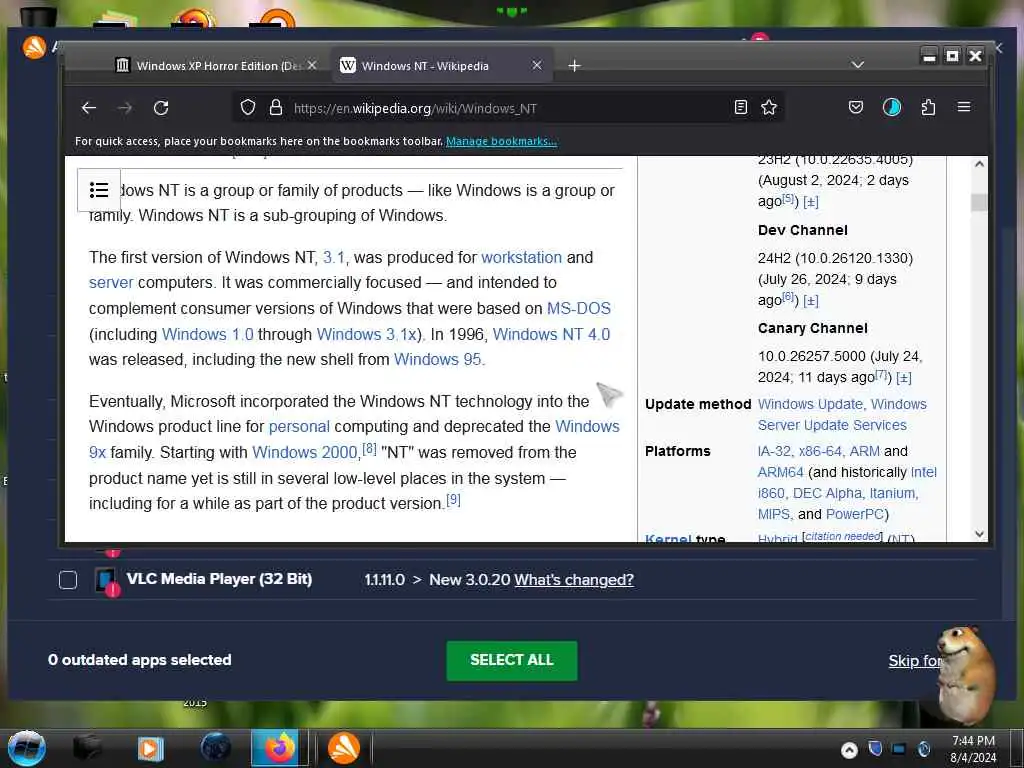Click the VLC Media Player app icon
This screenshot has width=1024, height=768.
105,580
